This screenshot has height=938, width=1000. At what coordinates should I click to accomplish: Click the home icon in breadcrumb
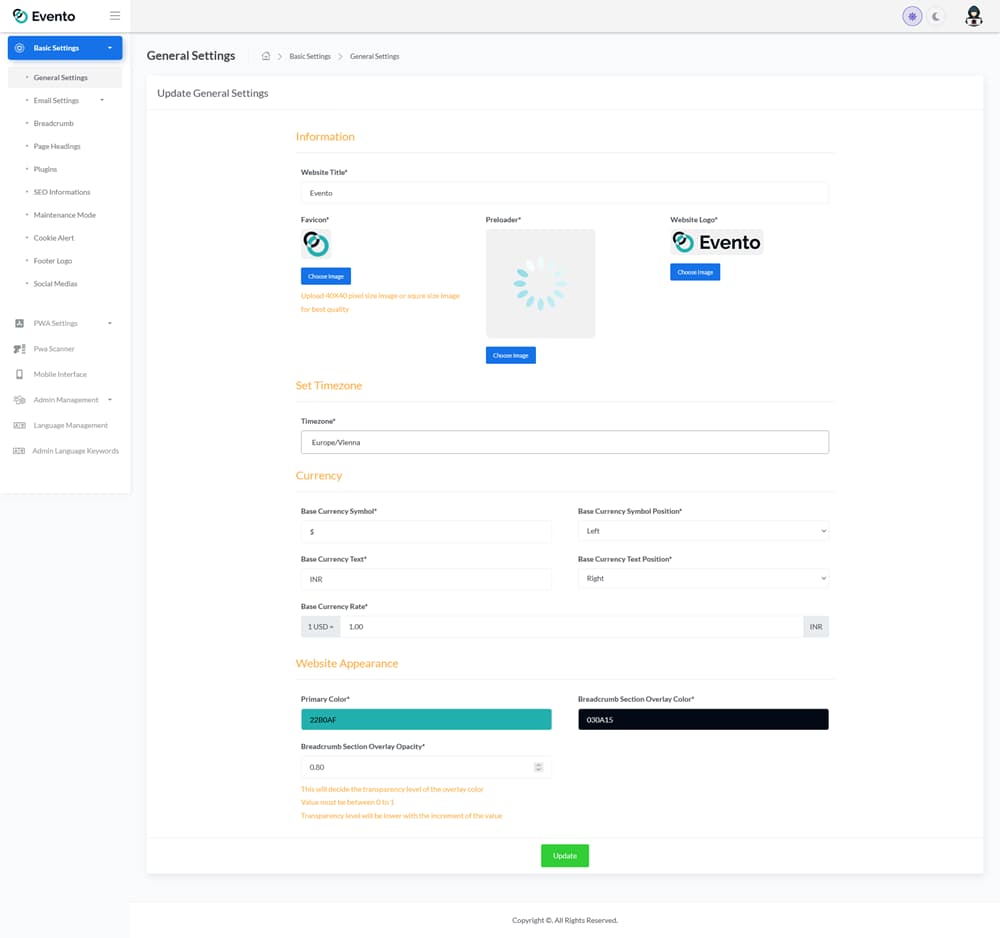tap(266, 56)
